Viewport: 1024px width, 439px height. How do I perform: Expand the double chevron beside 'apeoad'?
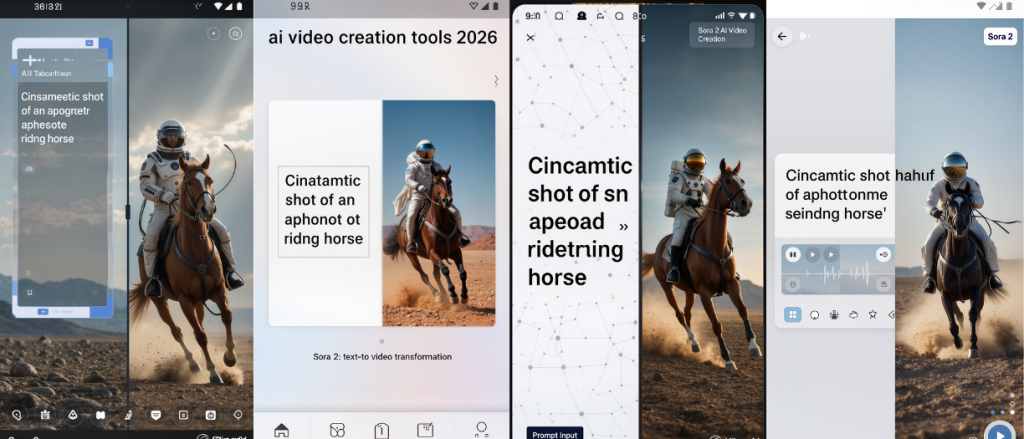623,227
